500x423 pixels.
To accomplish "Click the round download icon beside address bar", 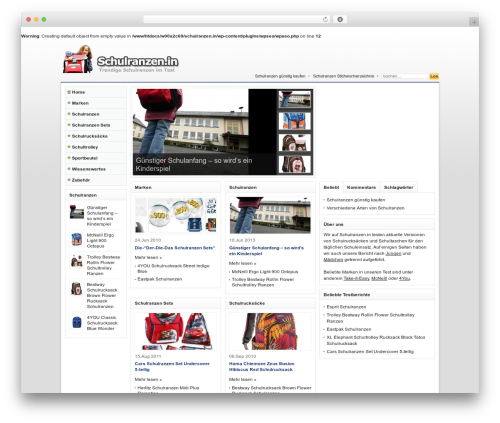I will [340, 20].
